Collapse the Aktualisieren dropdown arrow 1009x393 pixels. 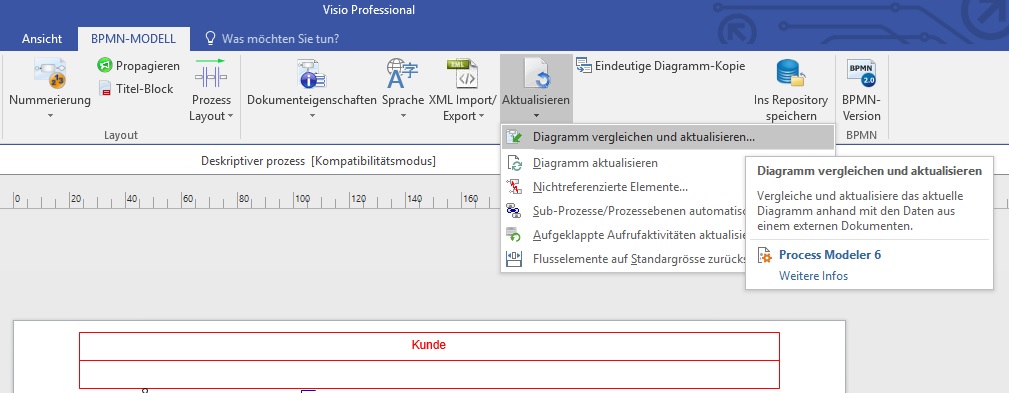tap(536, 116)
